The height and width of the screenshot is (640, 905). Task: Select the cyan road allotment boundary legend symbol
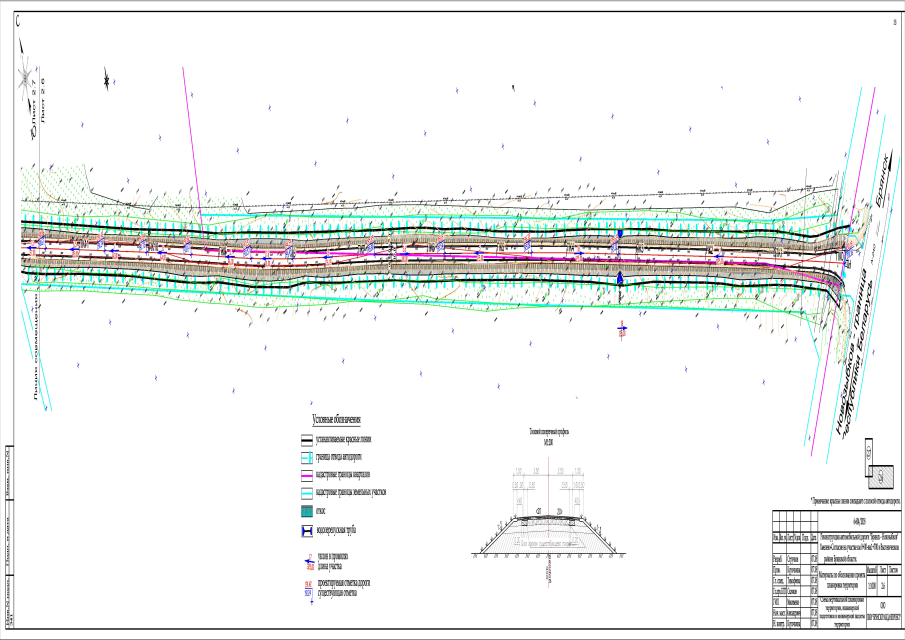[308, 457]
